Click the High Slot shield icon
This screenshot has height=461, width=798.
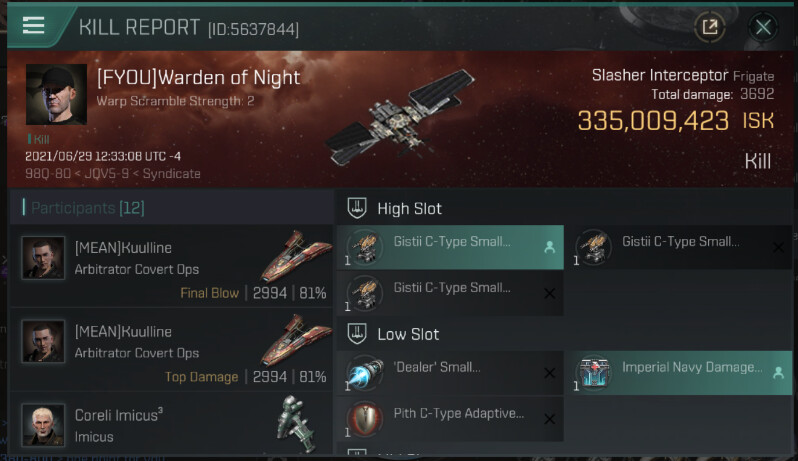point(357,208)
